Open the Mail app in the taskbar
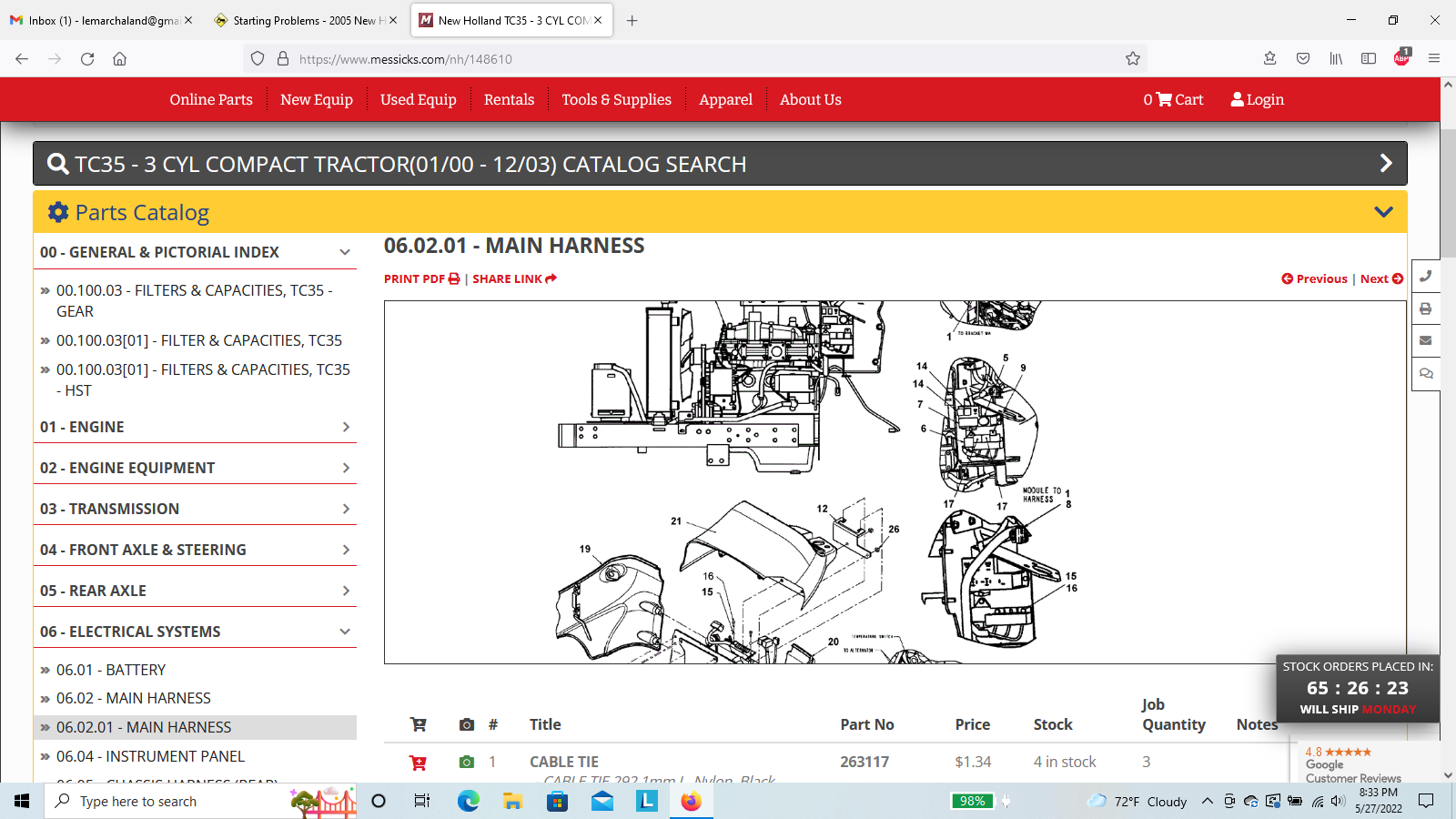 (x=602, y=801)
